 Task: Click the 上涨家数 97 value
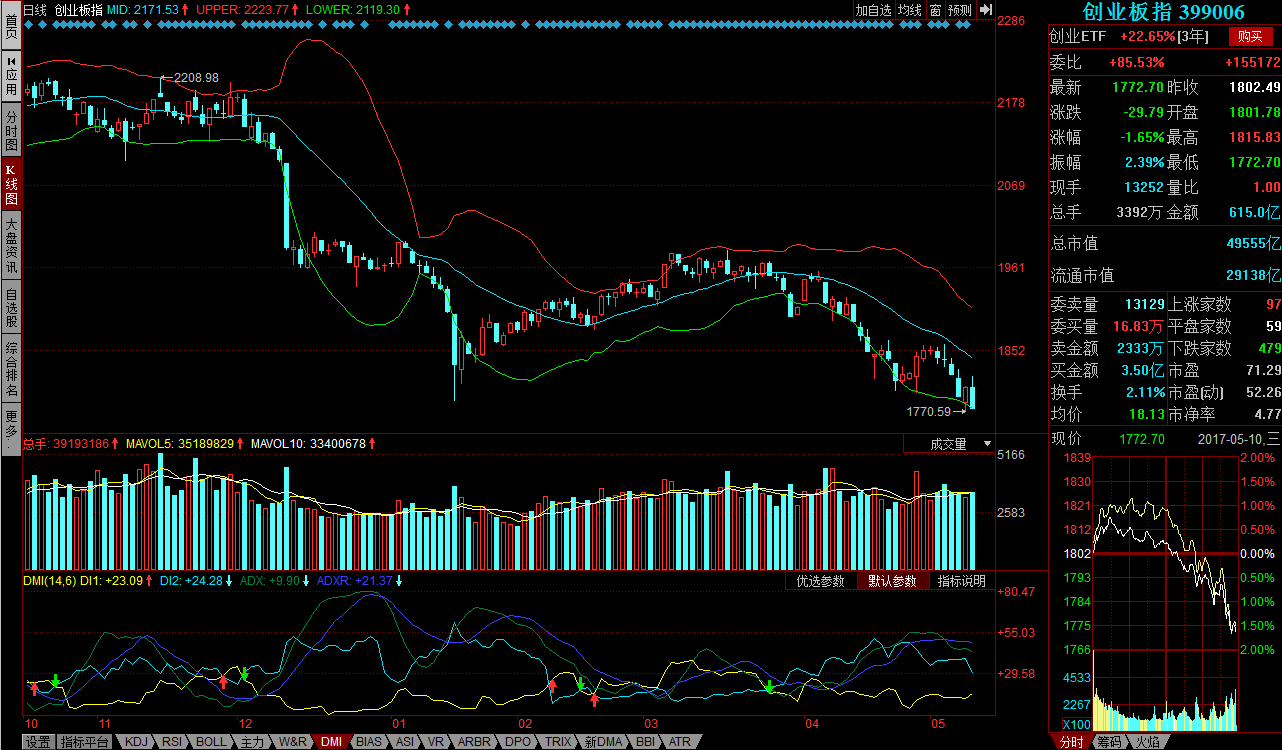click(x=1273, y=304)
